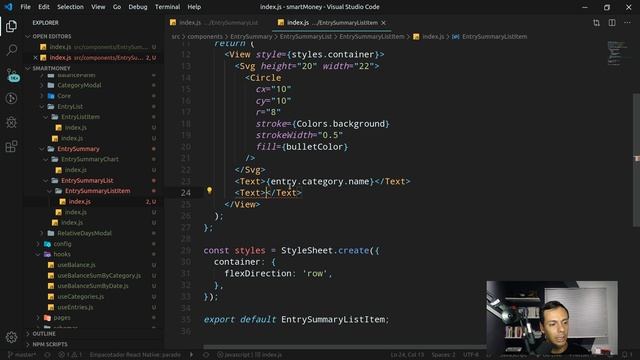640x360 pixels.
Task: Open the Search view in activity bar
Action: (x=11, y=50)
